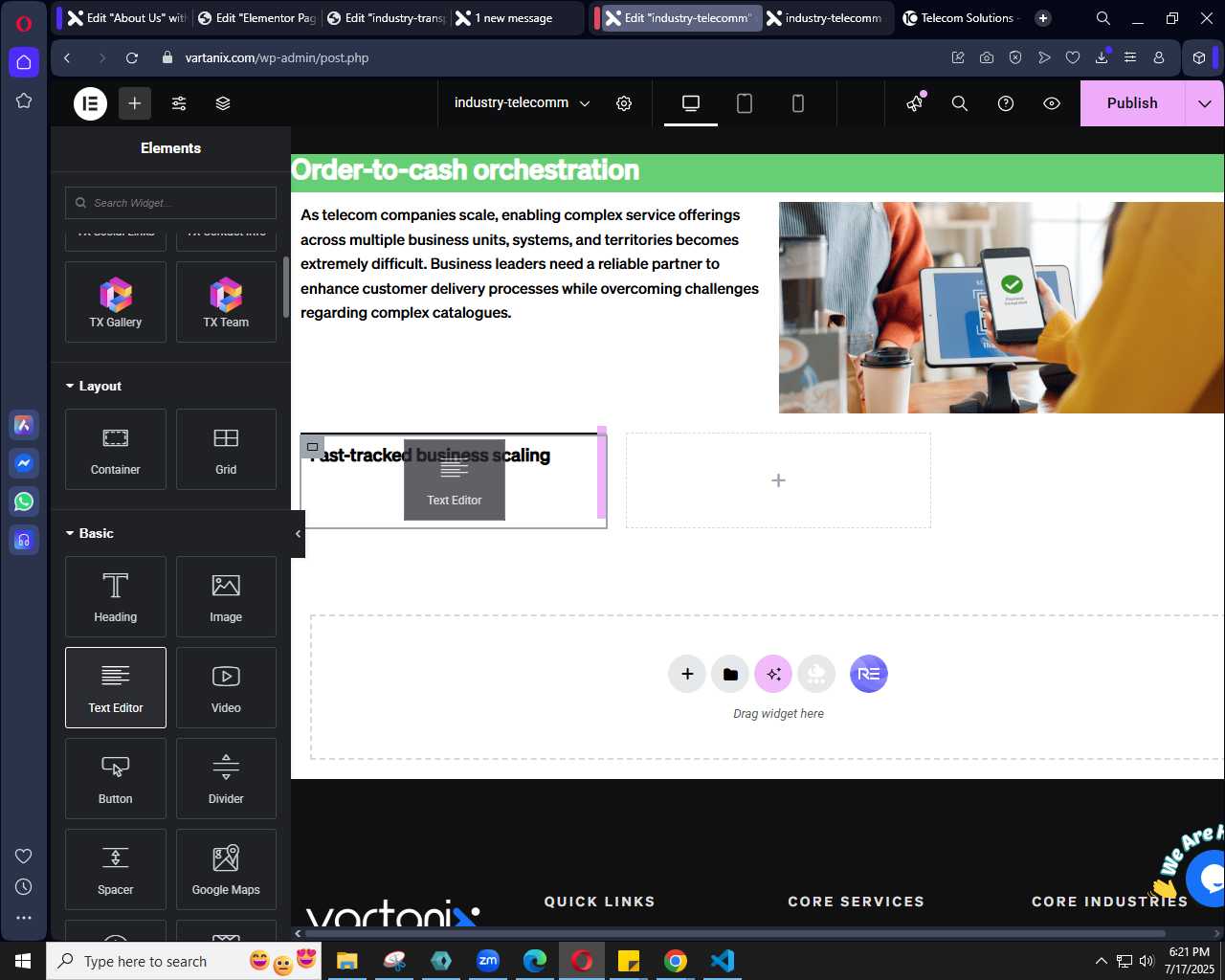The height and width of the screenshot is (980, 1225).
Task: Click plus in the empty dashed container
Action: tap(778, 480)
